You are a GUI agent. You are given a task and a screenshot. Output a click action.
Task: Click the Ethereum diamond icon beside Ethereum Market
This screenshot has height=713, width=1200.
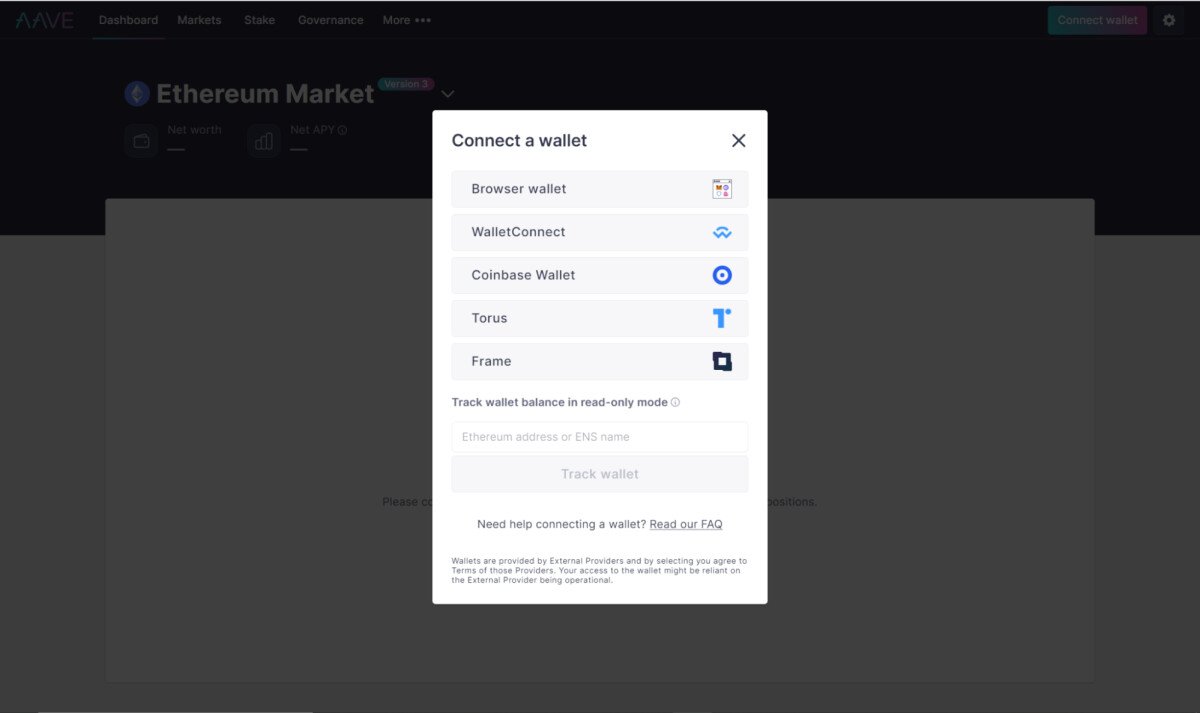click(x=137, y=92)
